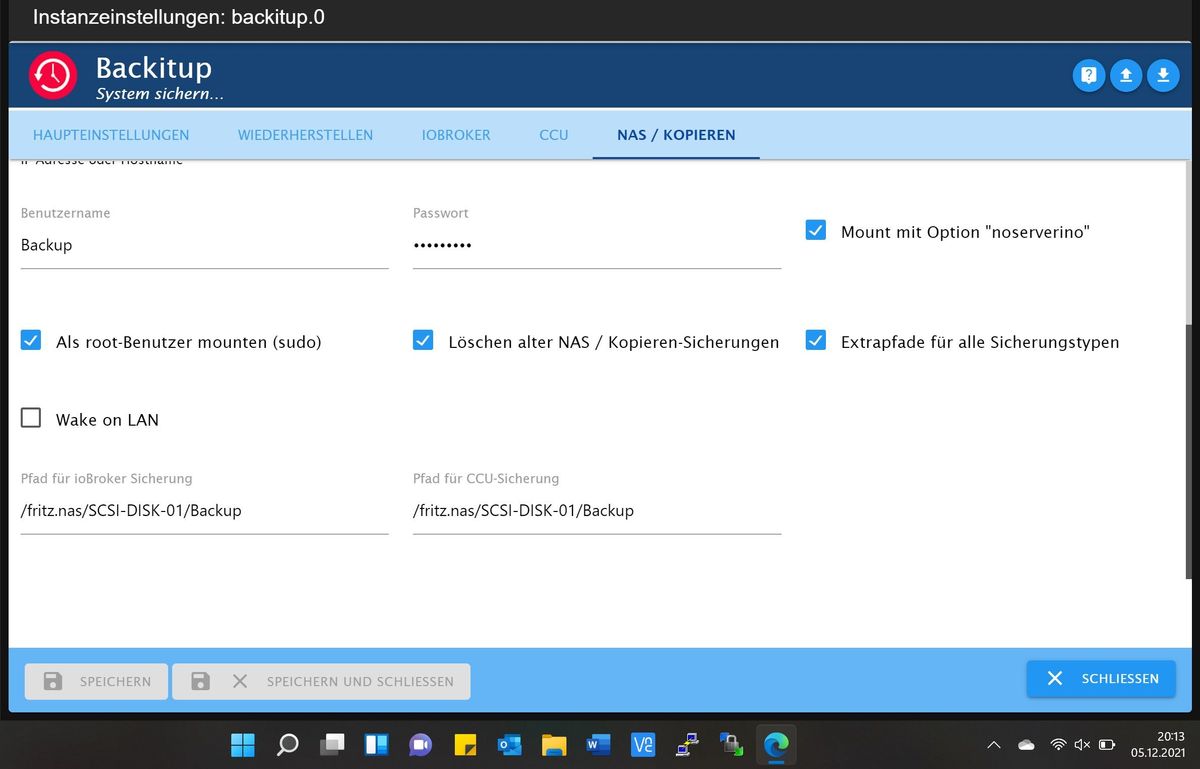Click the Speichern button
The height and width of the screenshot is (769, 1200).
point(97,681)
